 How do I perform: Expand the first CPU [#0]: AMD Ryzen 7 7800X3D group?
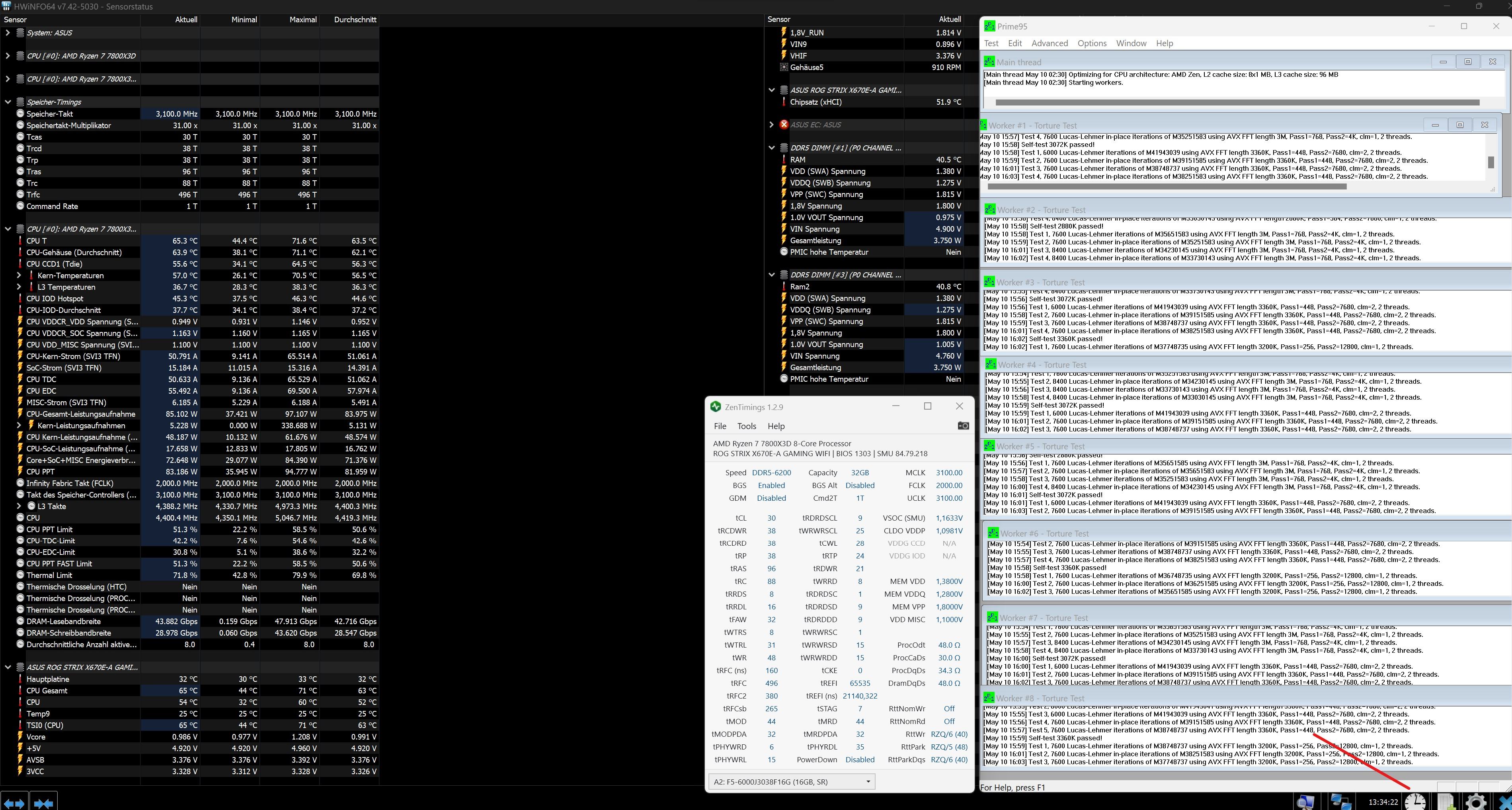[8, 56]
